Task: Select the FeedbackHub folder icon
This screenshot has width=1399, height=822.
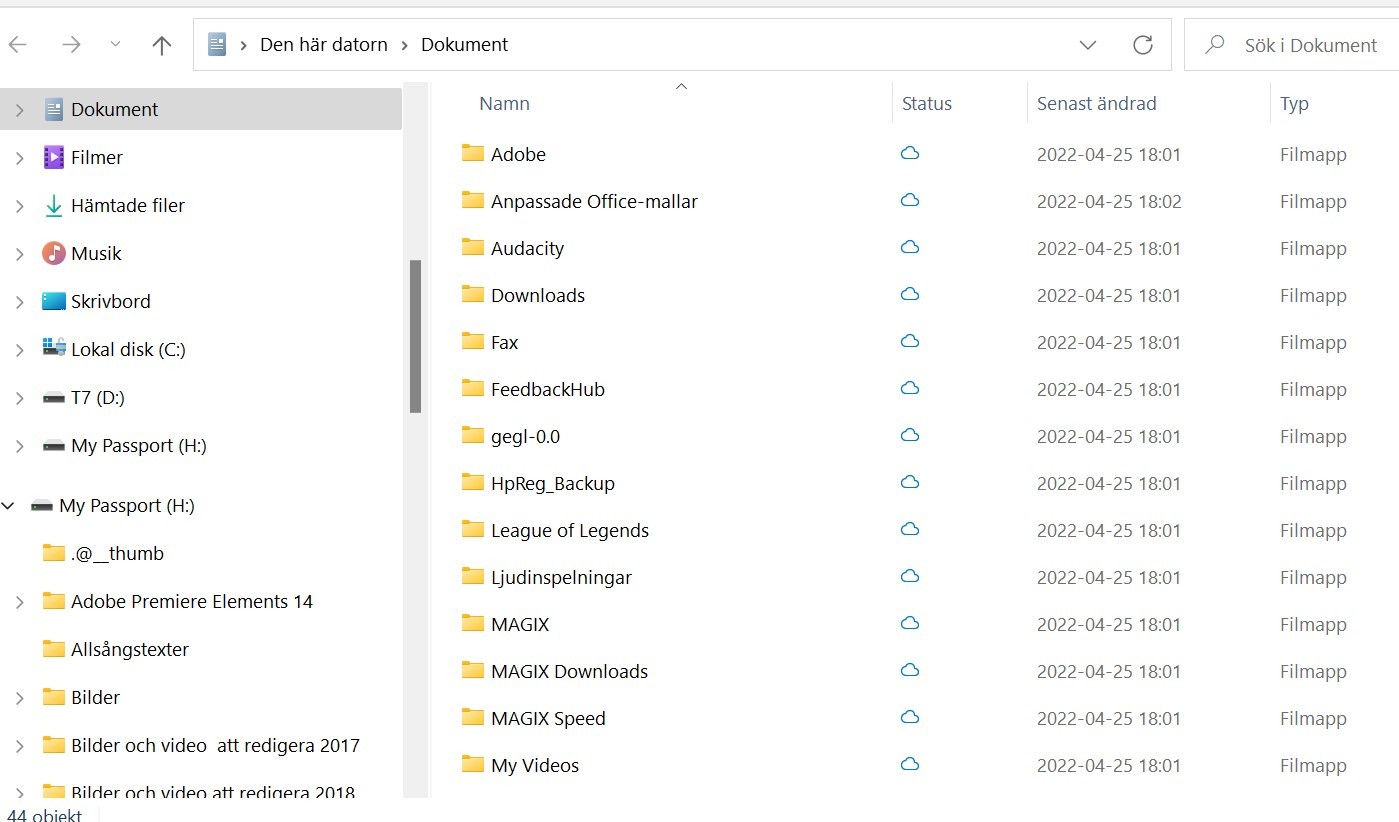Action: 473,388
